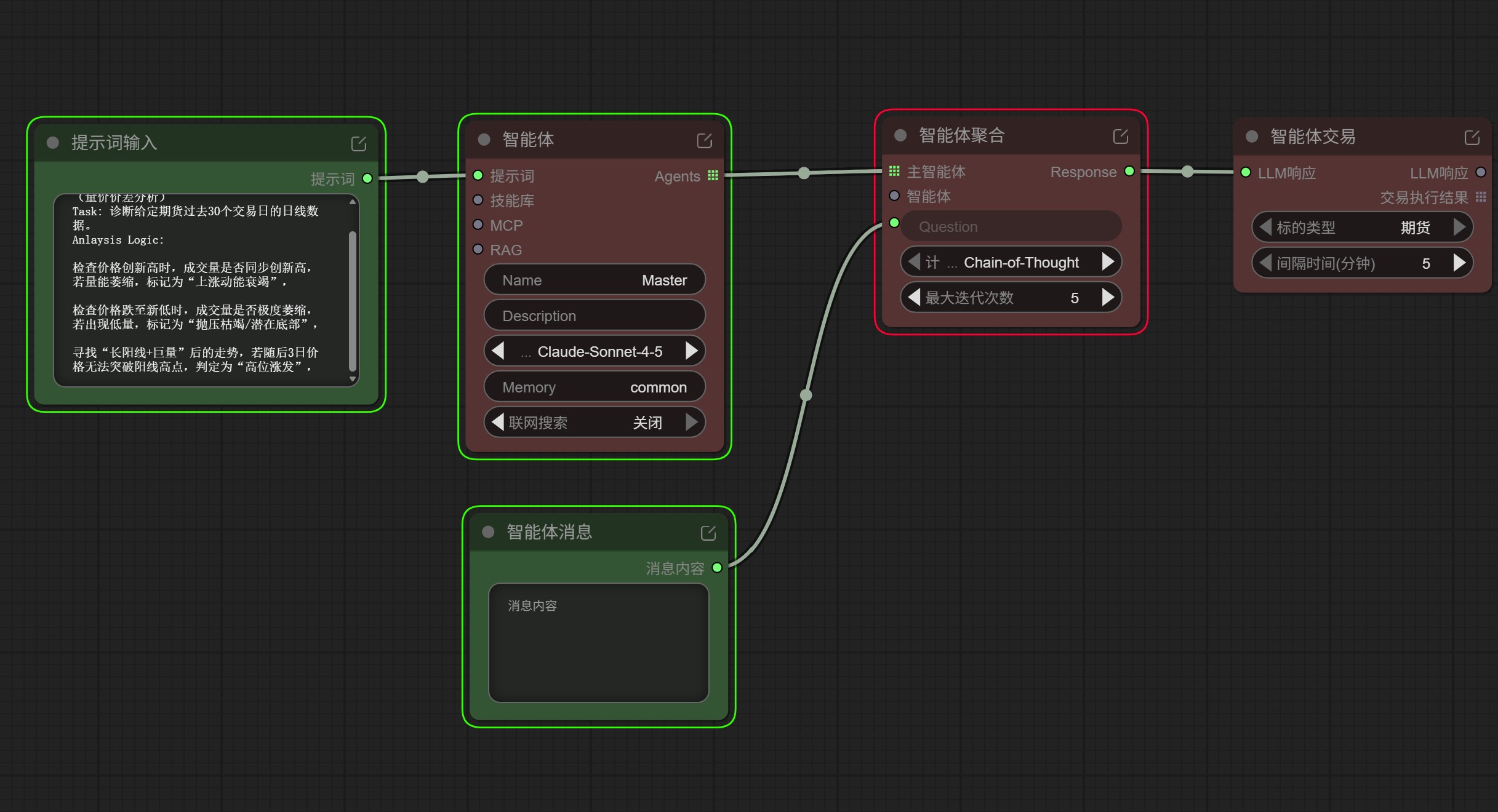This screenshot has width=1498, height=812.
Task: Advance Chain-of-Thought selector with right arrow
Action: tap(1108, 262)
